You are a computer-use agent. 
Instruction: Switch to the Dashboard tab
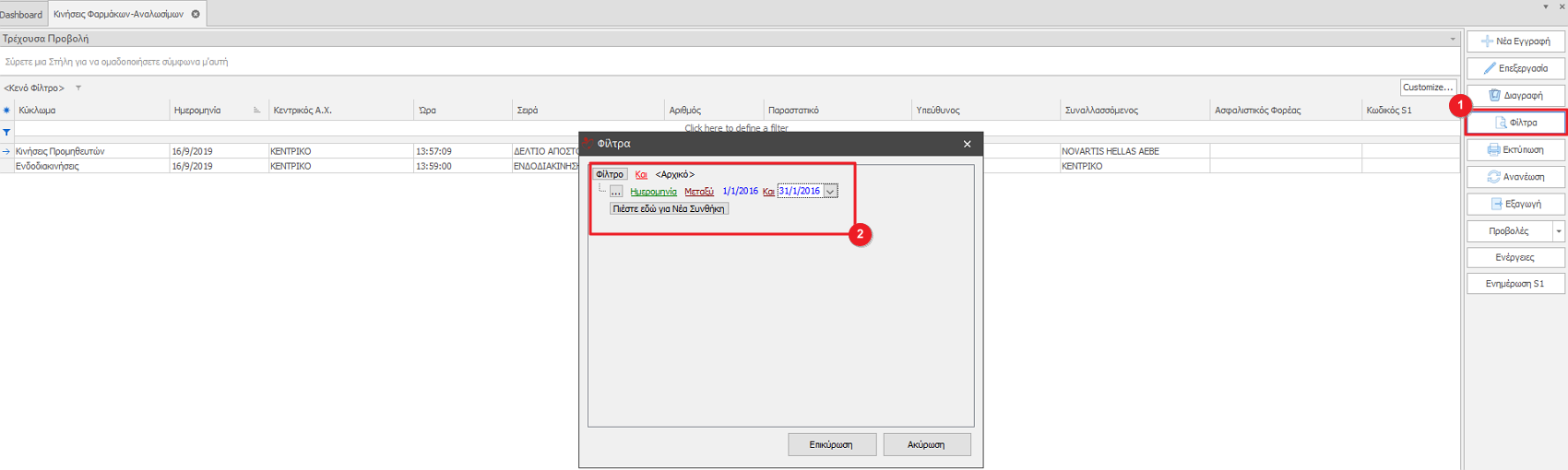click(20, 14)
